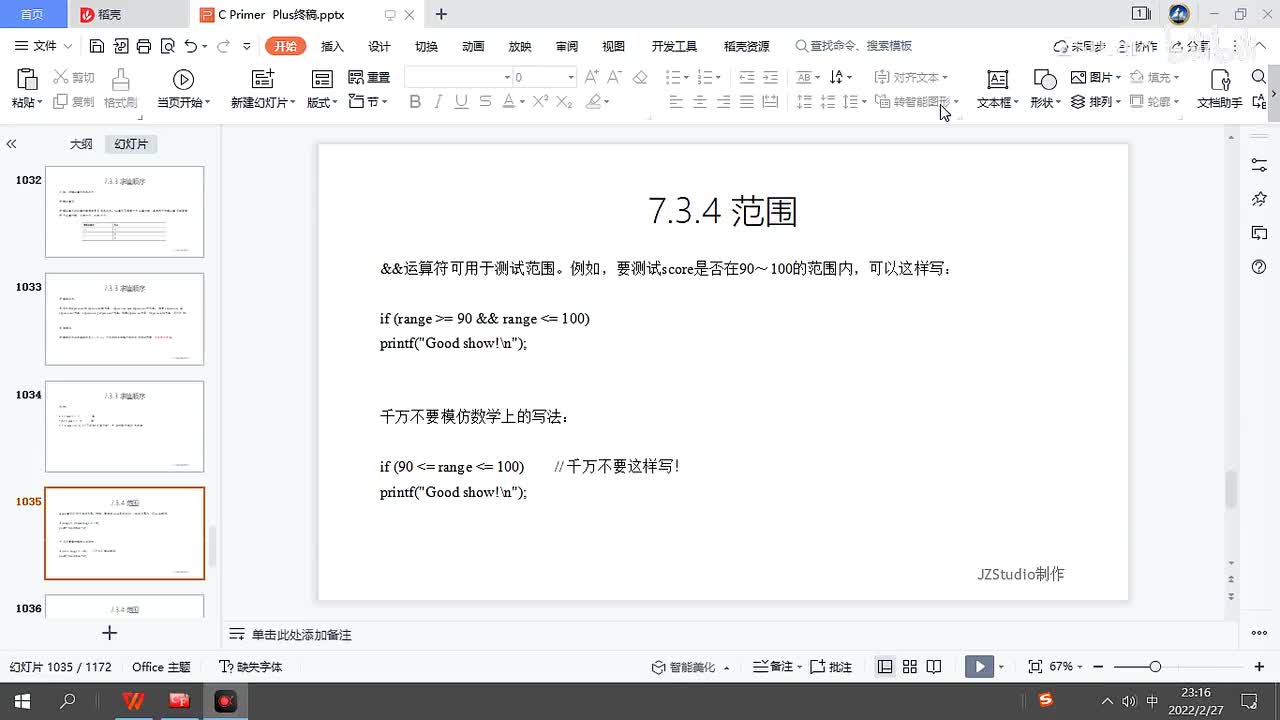Select slide 1033 thumbnail

click(x=124, y=319)
